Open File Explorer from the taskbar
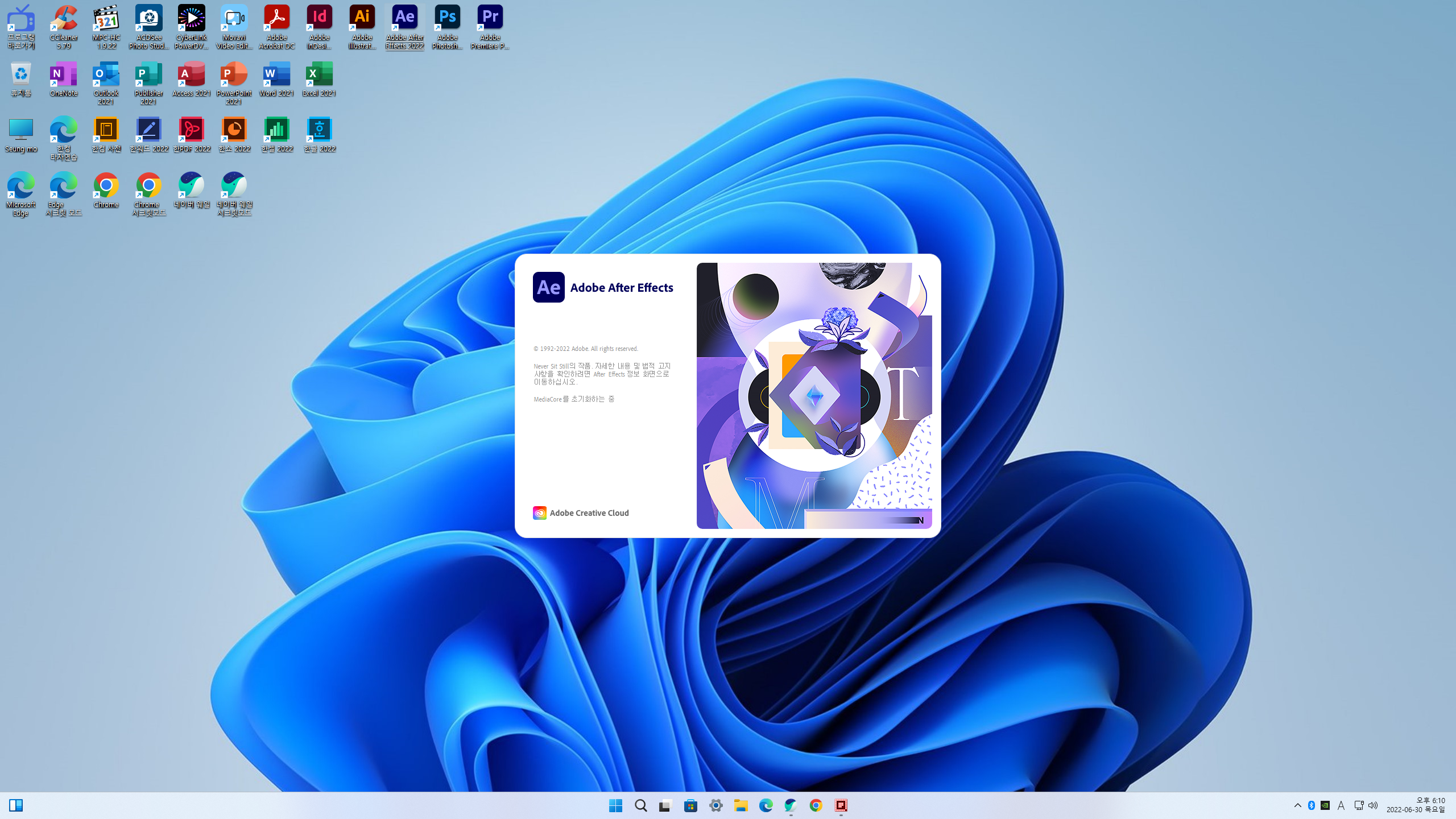Viewport: 1456px width, 819px height. [x=741, y=805]
